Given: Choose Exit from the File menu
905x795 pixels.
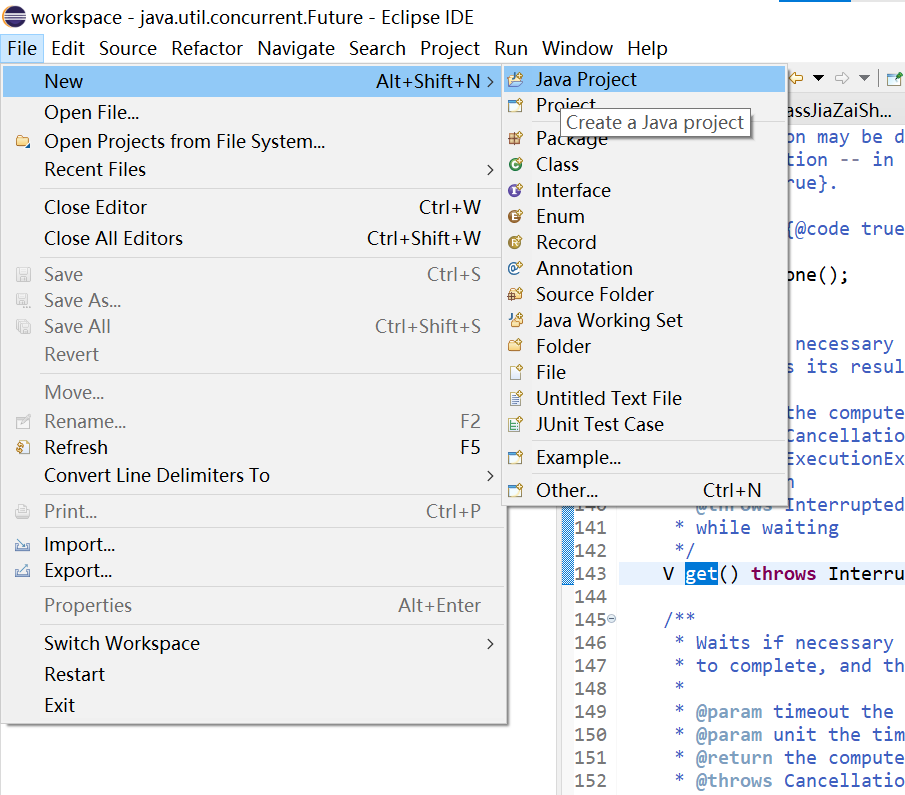Looking at the screenshot, I should 252,706.
